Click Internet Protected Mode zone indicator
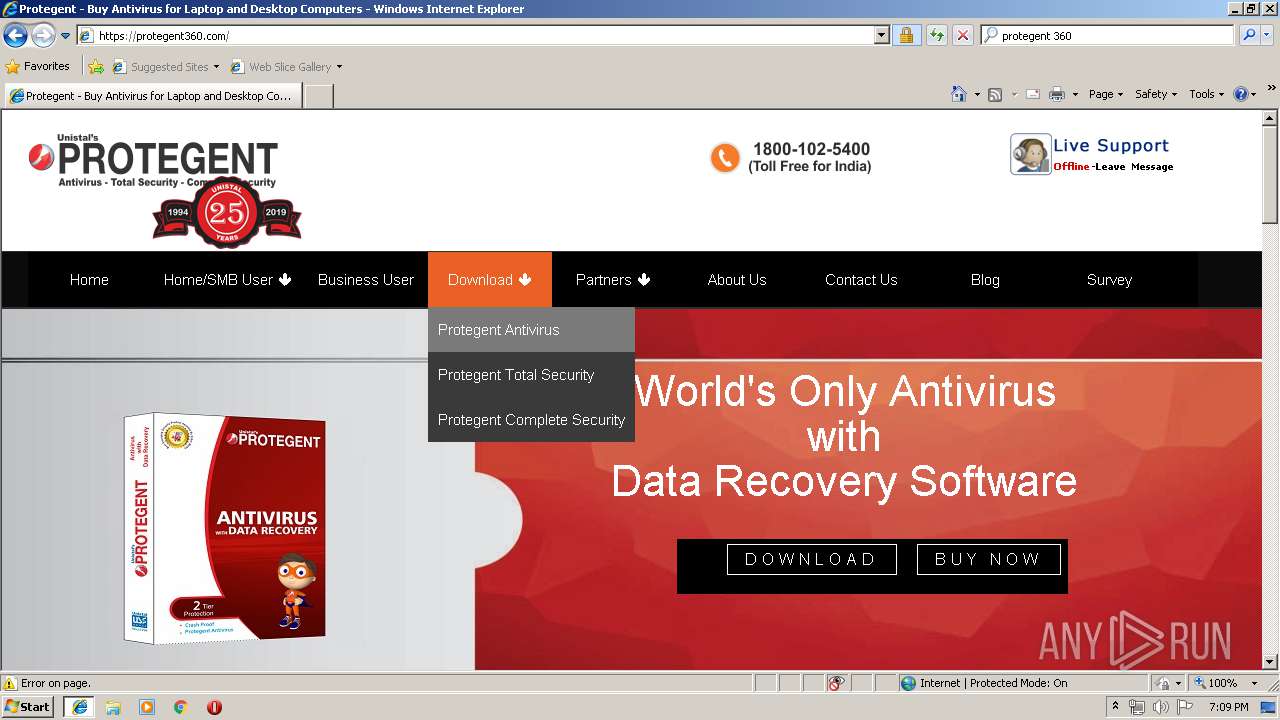 984,683
